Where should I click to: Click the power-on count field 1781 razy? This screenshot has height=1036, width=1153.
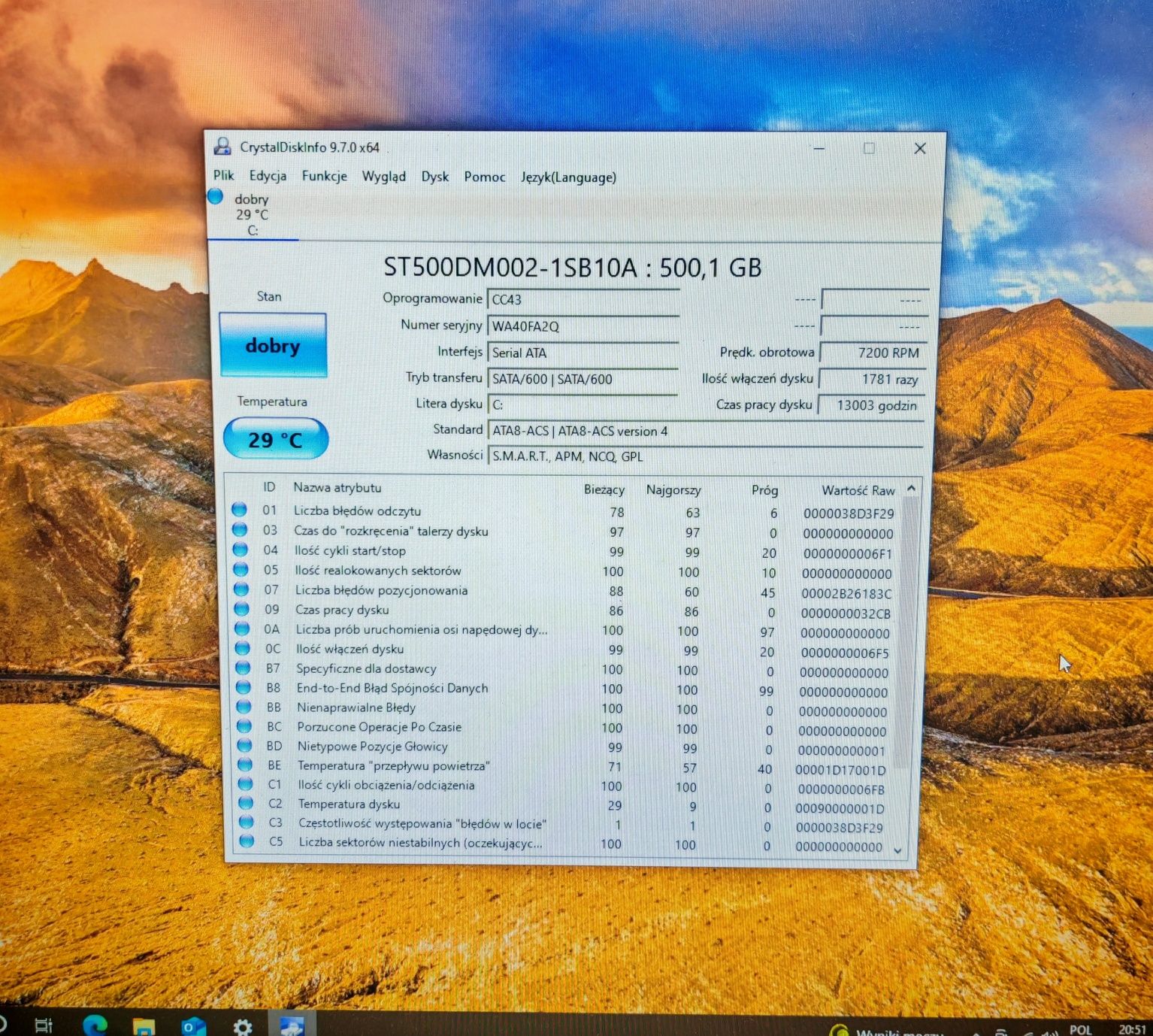[x=873, y=379]
